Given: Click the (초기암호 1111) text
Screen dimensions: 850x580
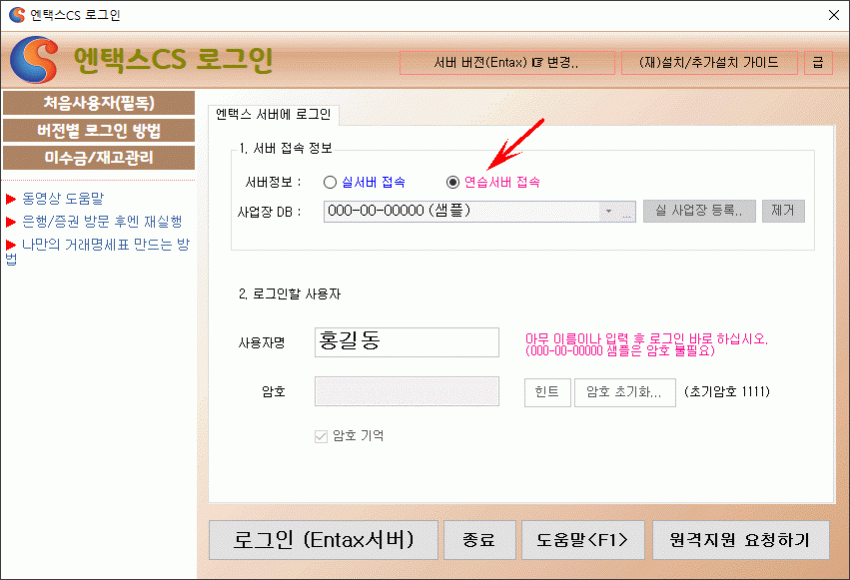Looking at the screenshot, I should 726,392.
